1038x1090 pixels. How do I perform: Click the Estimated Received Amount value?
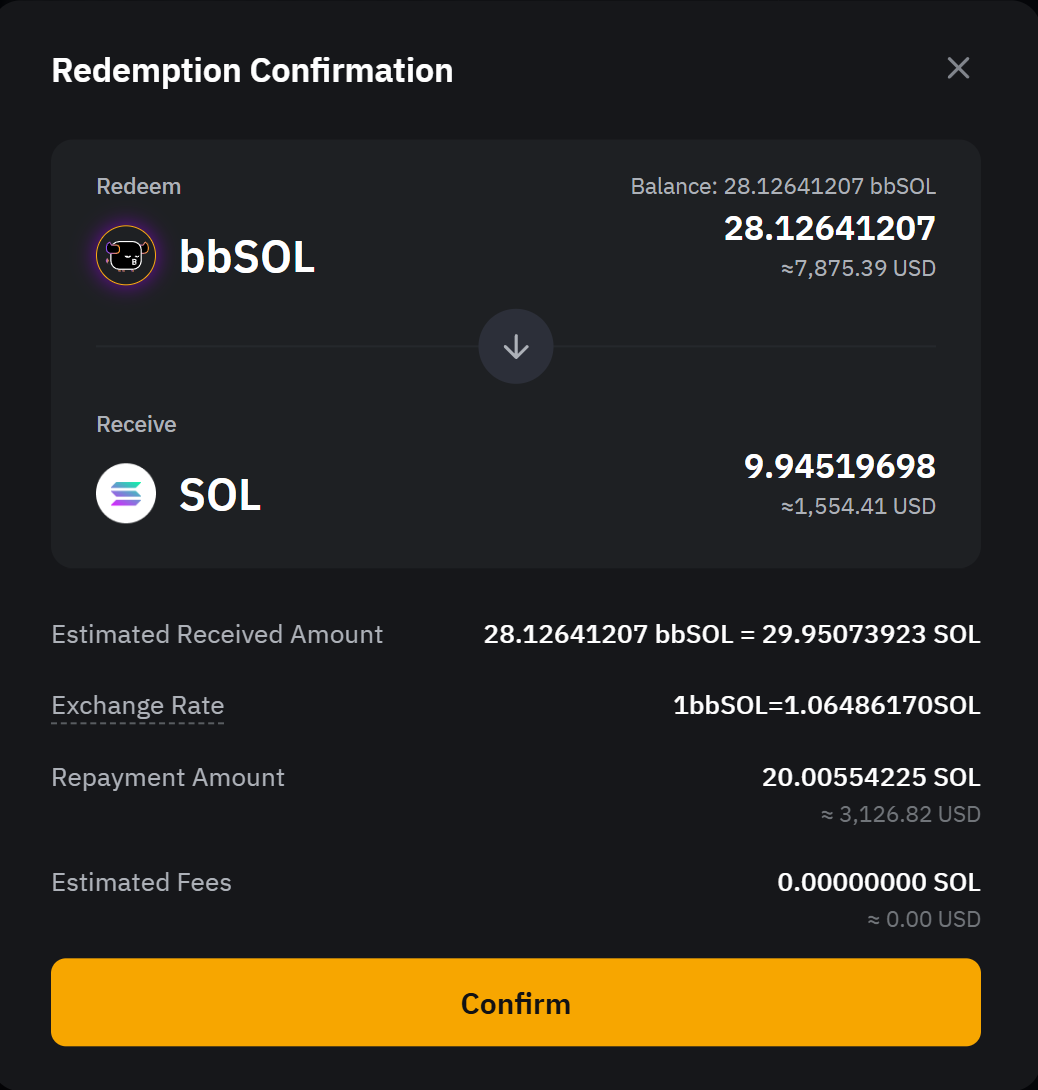(732, 634)
